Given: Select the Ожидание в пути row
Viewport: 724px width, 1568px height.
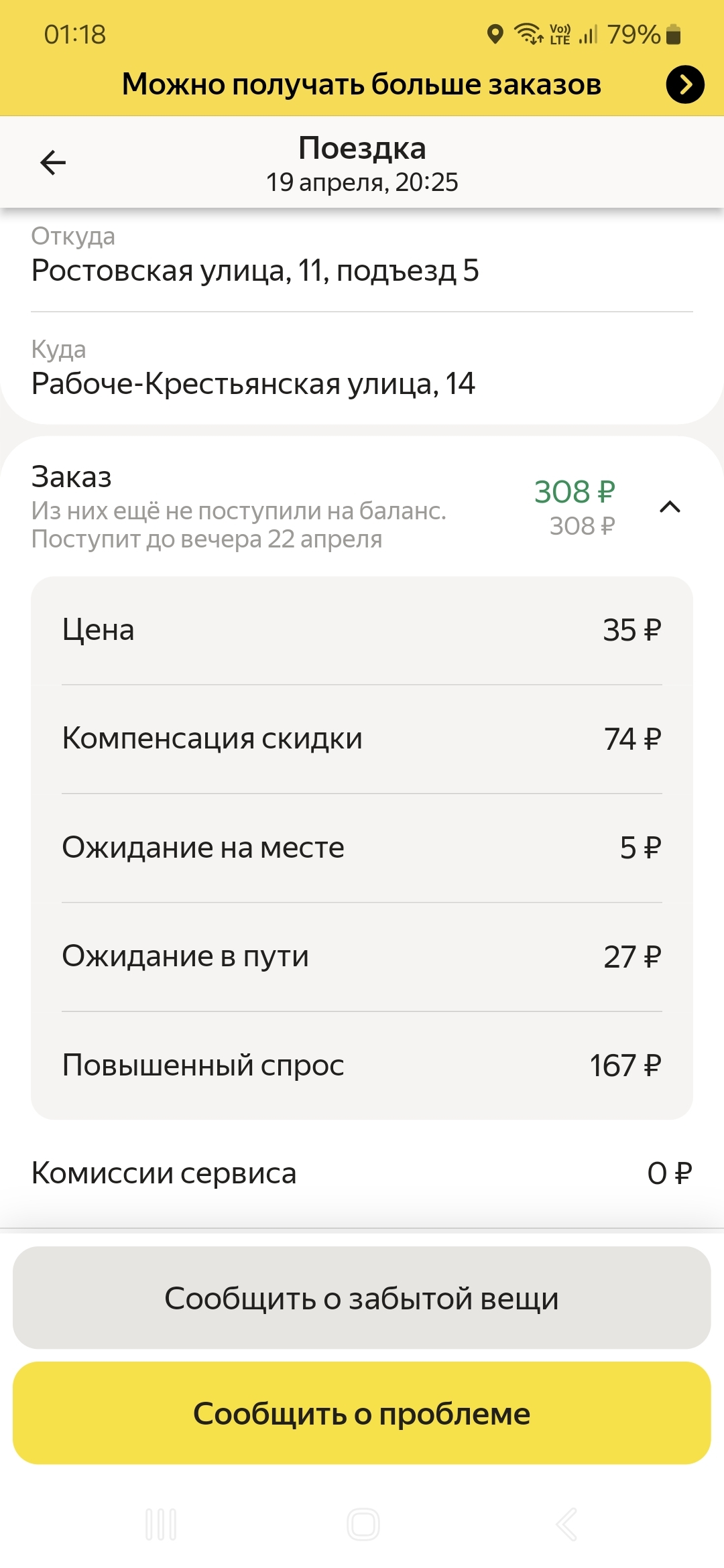Looking at the screenshot, I should click(x=362, y=956).
